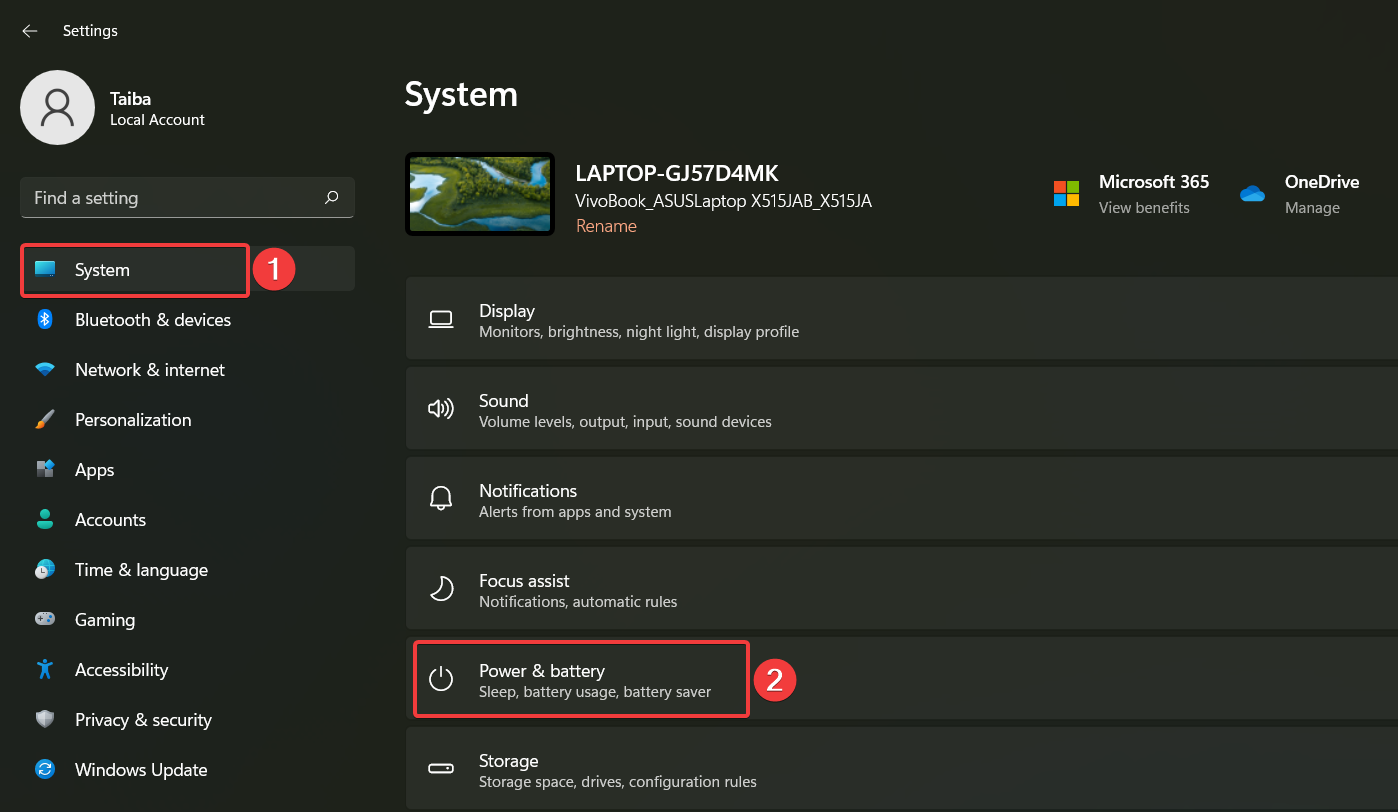Open Display settings row

(x=900, y=320)
